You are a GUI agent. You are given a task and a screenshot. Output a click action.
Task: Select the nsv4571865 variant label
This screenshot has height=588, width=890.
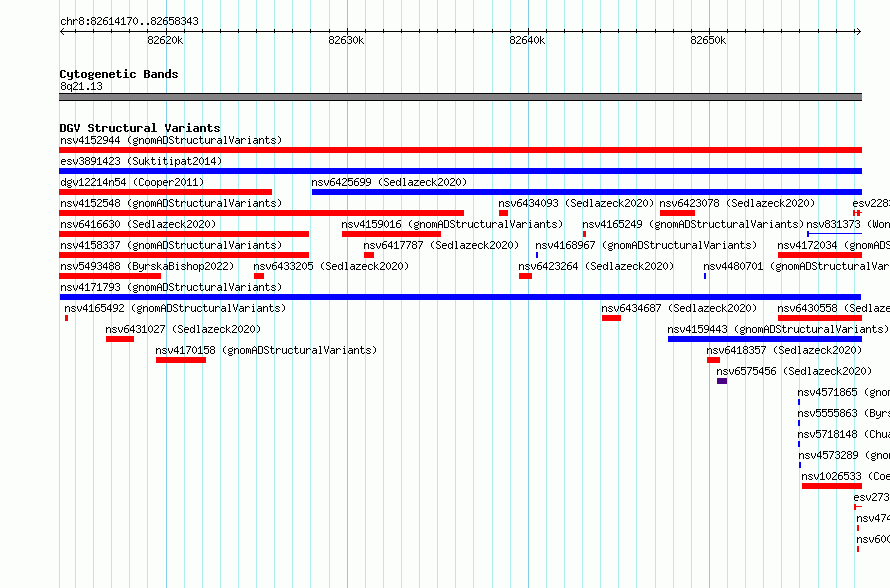point(843,392)
